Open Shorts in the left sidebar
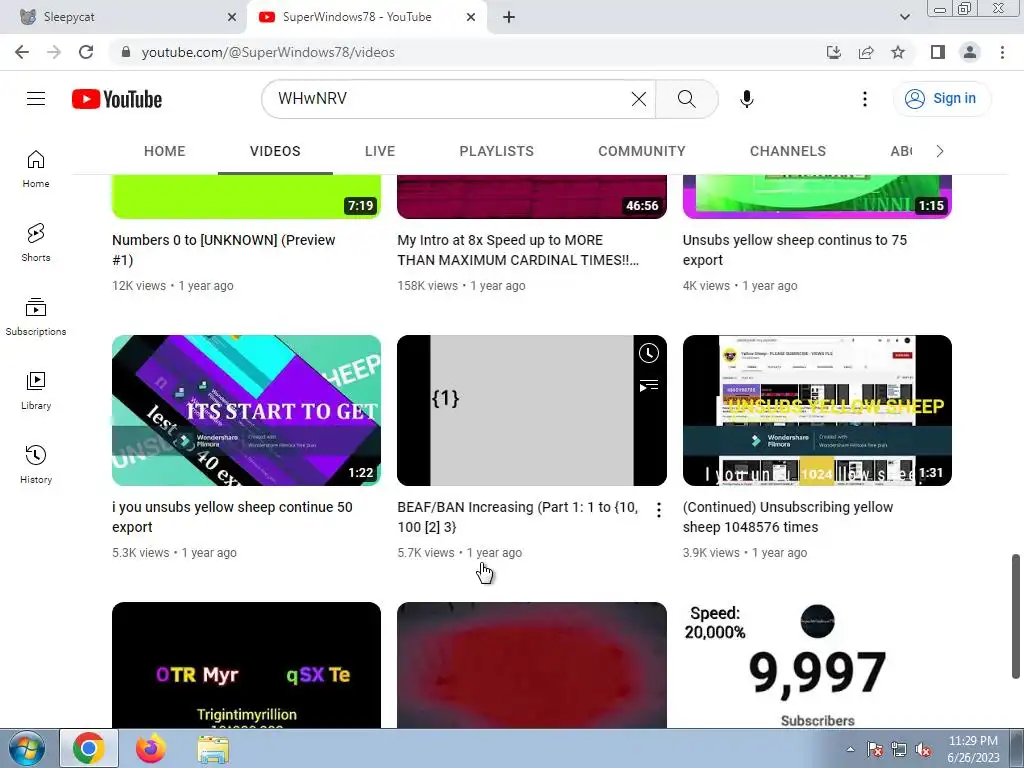Viewport: 1024px width, 768px height. click(36, 242)
